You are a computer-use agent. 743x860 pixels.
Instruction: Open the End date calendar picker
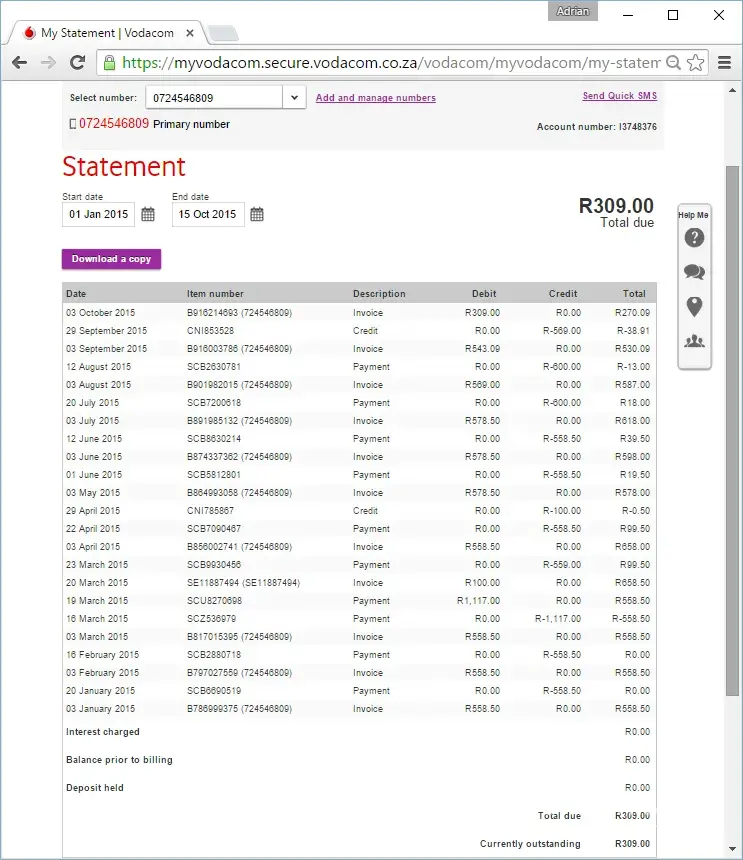(x=257, y=214)
